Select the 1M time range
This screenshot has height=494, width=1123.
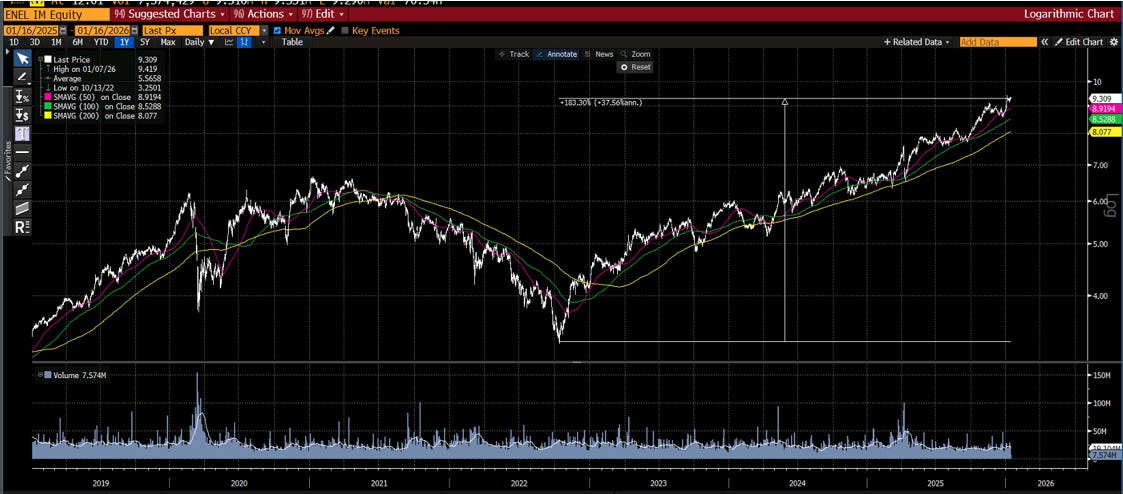56,42
